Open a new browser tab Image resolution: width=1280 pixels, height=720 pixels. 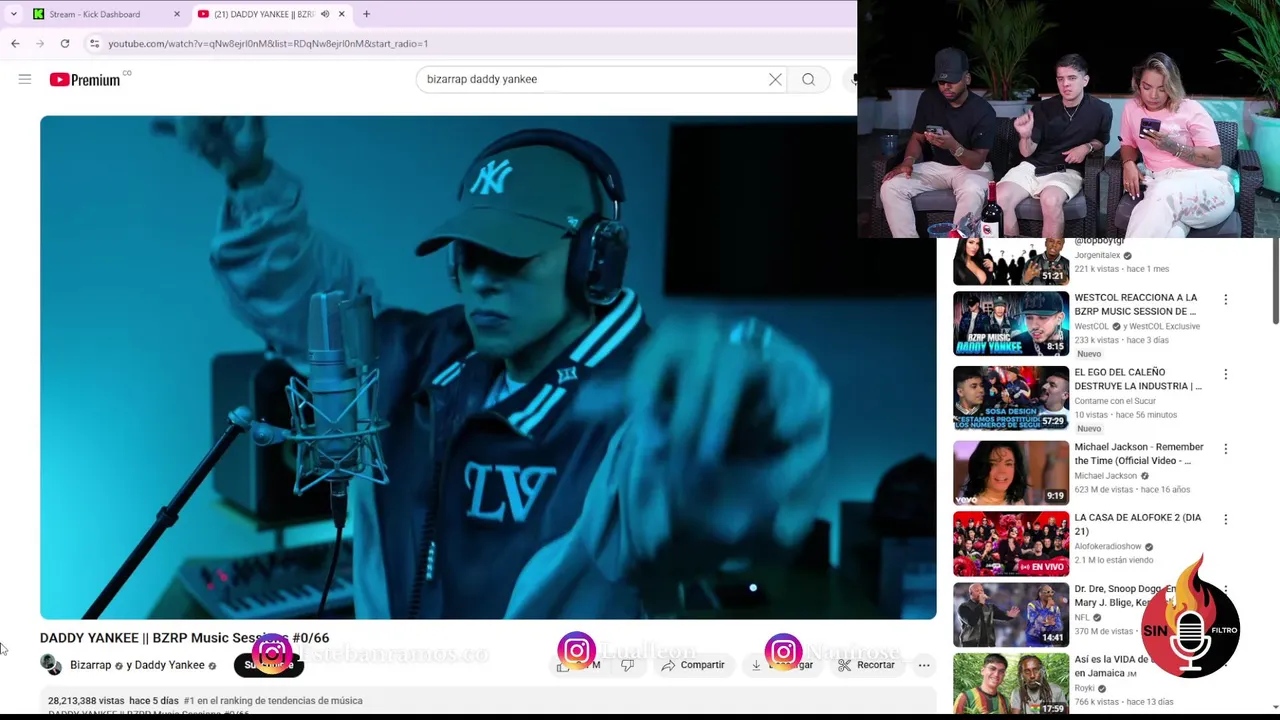[366, 14]
